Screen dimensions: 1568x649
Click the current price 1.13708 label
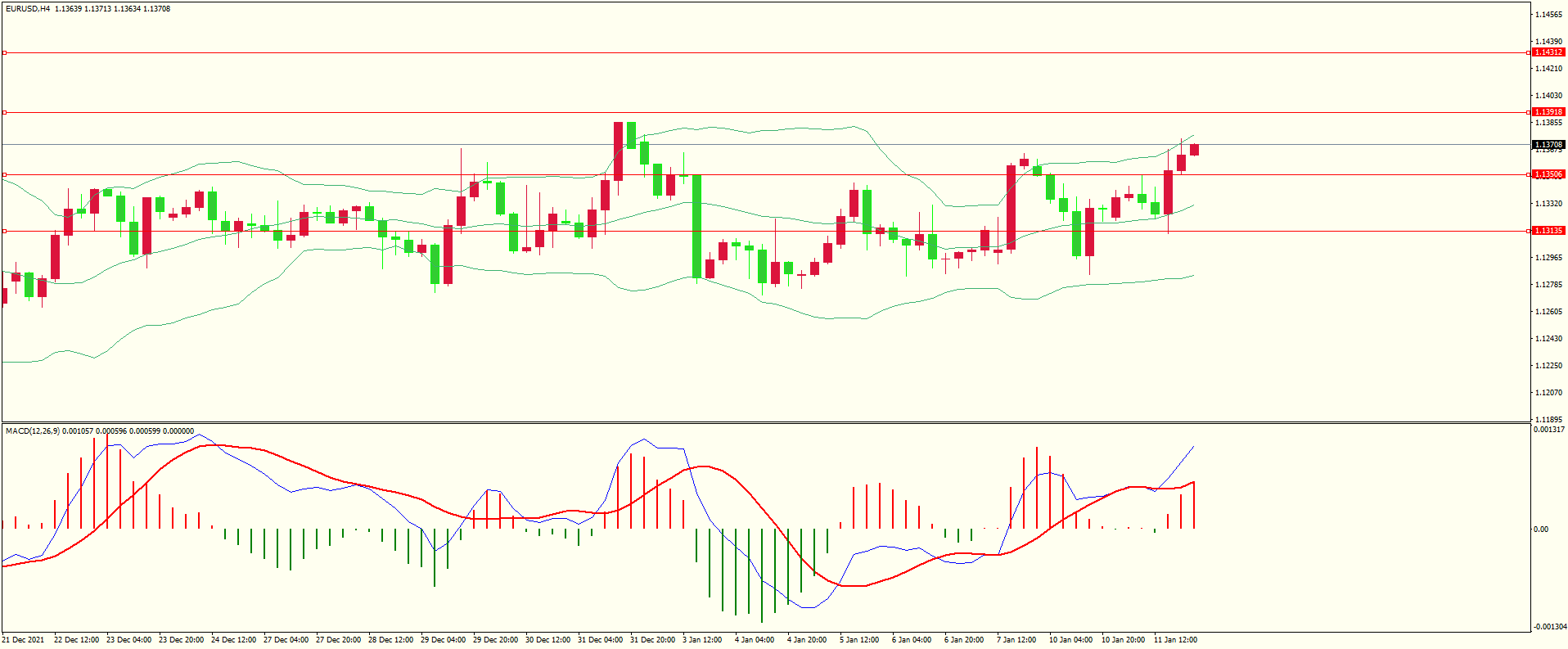click(x=1548, y=145)
